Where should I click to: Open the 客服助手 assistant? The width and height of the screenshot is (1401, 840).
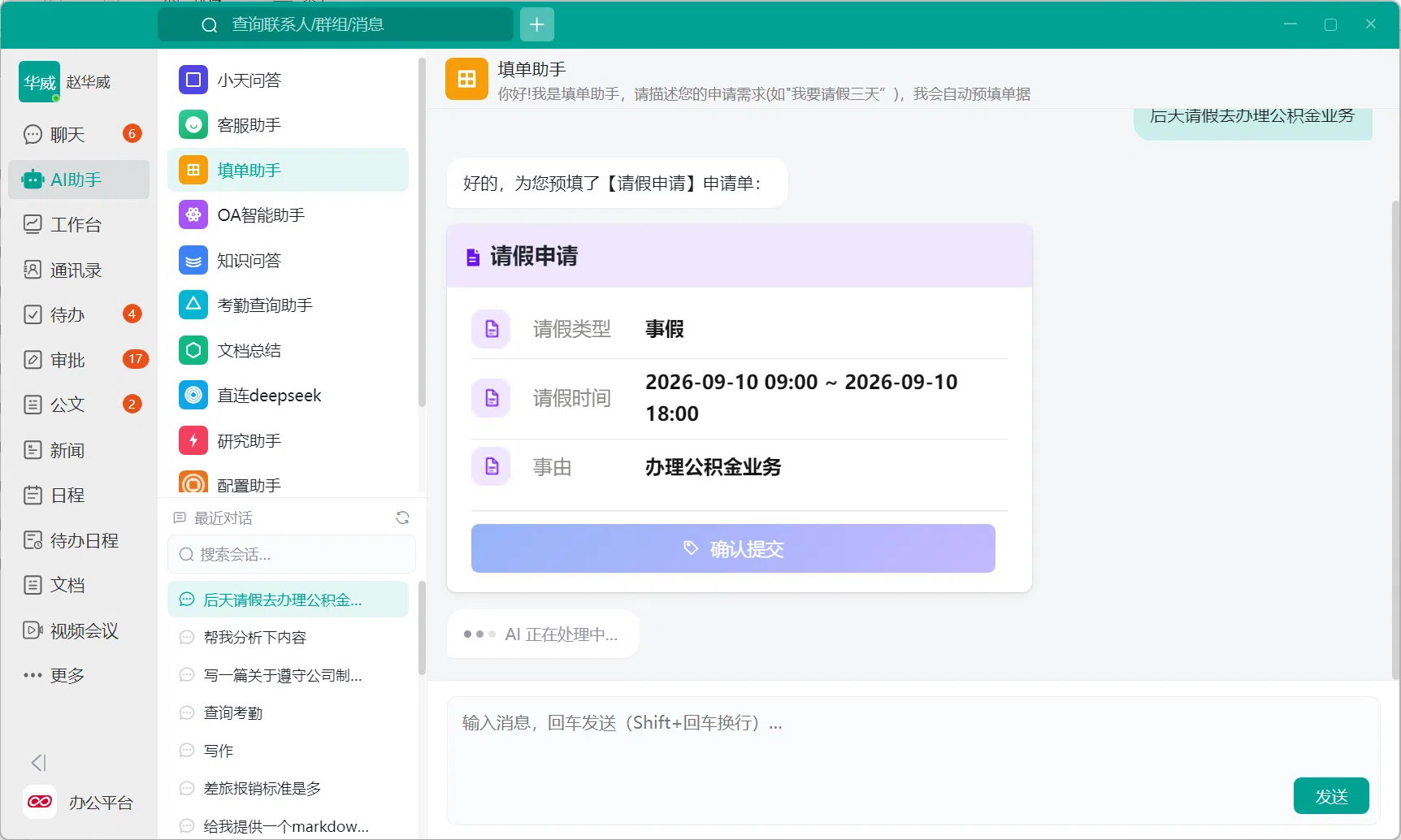pos(288,125)
